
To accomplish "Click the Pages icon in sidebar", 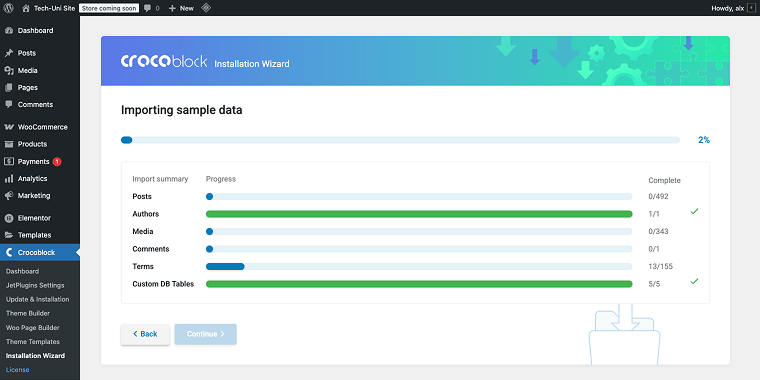I will [x=9, y=88].
